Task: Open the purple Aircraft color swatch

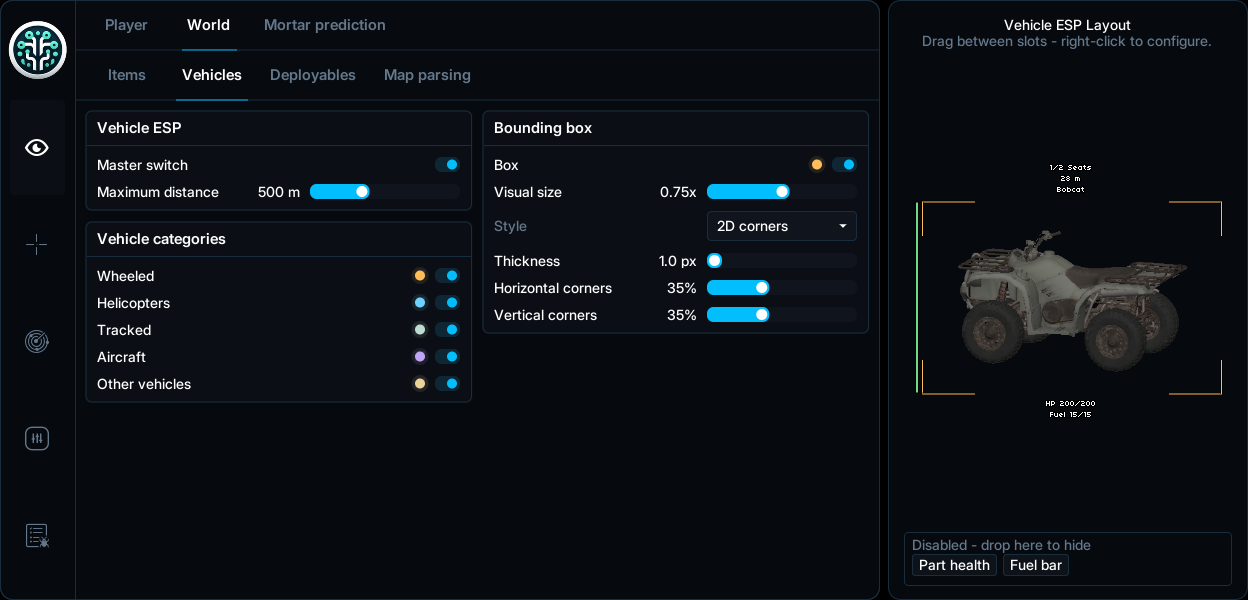Action: [420, 357]
